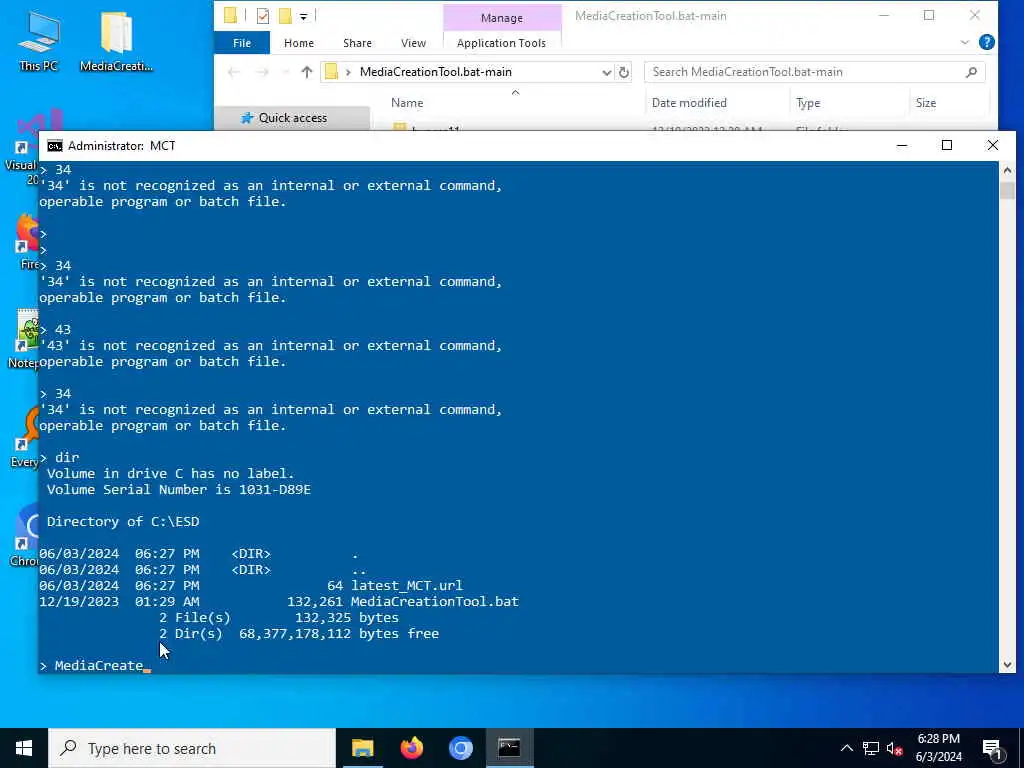Maximize the Administrator: MCT window
The height and width of the screenshot is (768, 1024).
pos(947,145)
